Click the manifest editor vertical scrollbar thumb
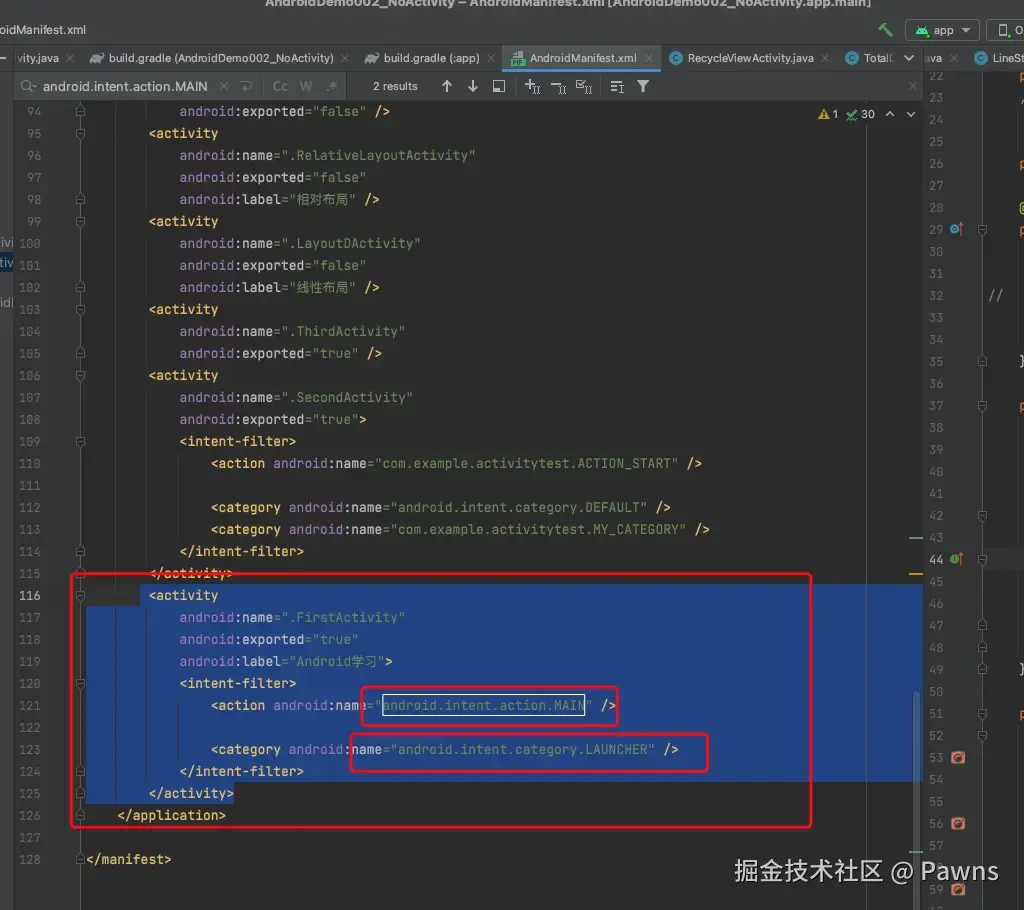 (917, 771)
